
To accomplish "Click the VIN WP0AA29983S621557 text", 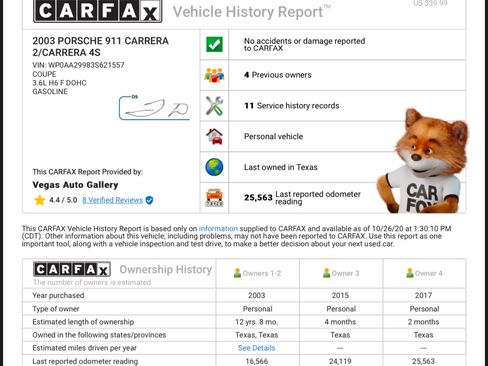I will 78,65.
